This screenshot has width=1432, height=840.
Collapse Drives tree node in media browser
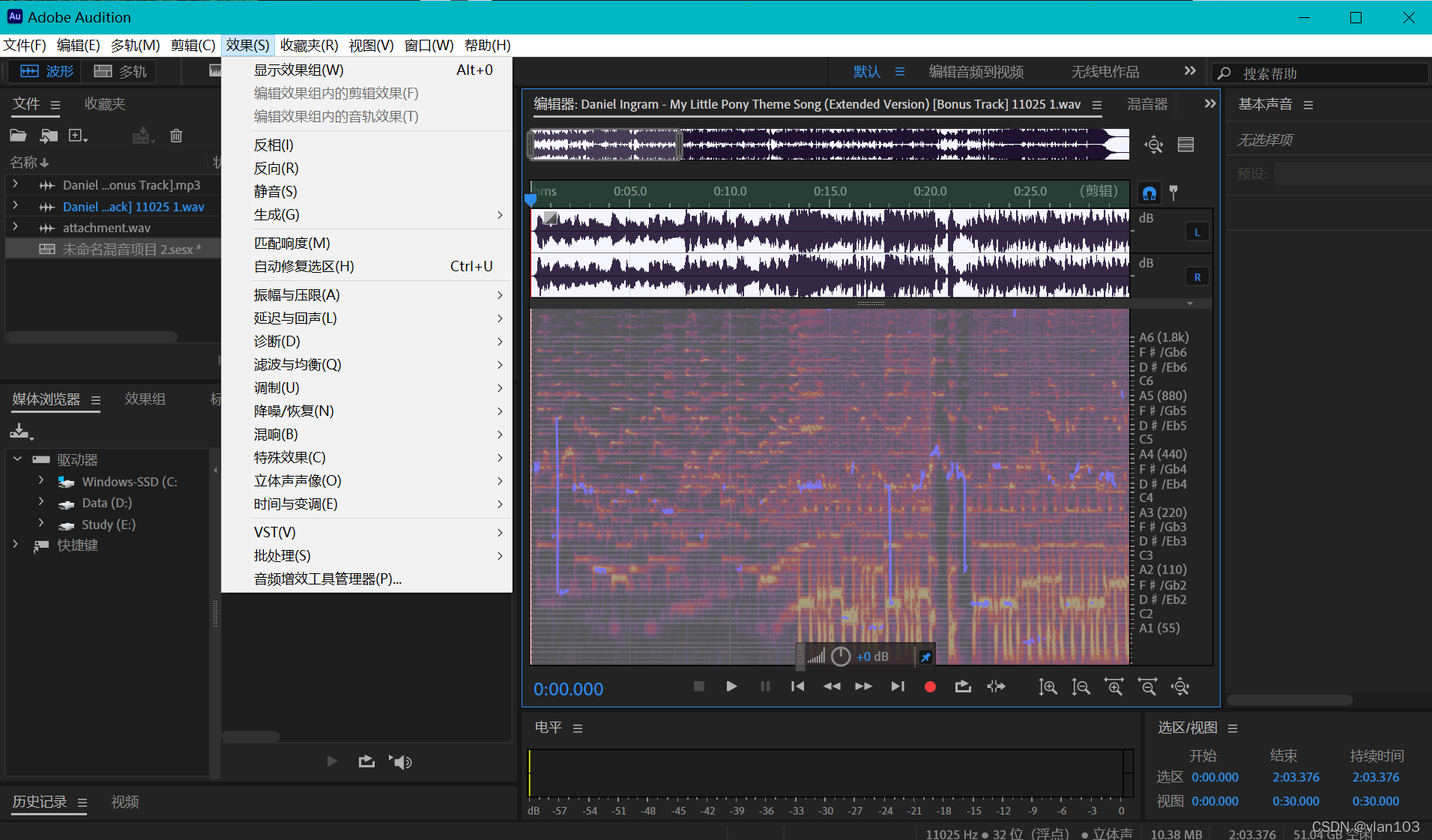click(x=17, y=459)
